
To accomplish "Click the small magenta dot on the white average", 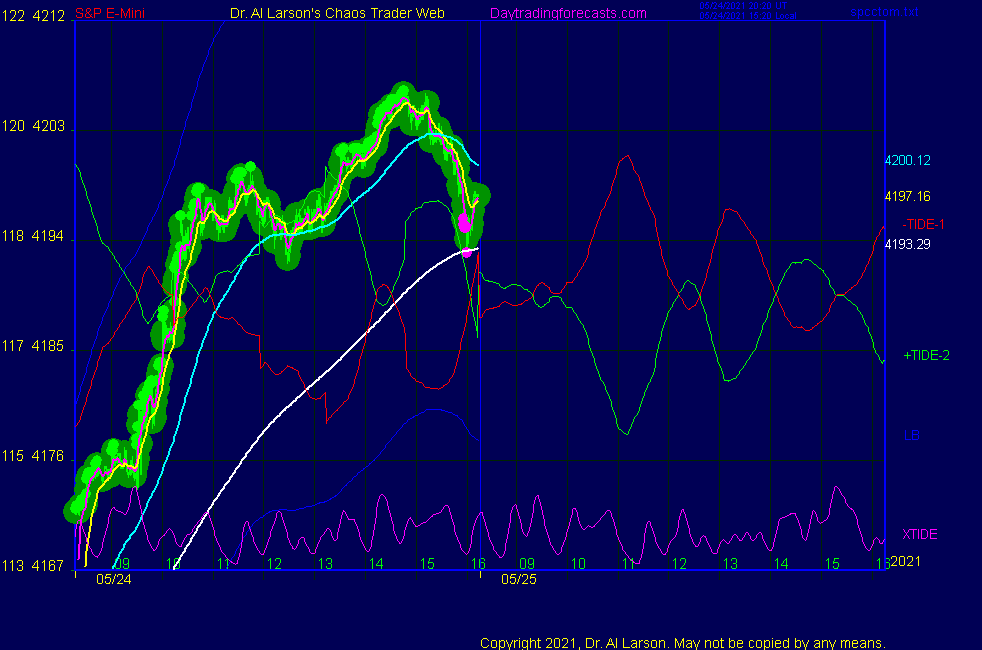I will [467, 253].
